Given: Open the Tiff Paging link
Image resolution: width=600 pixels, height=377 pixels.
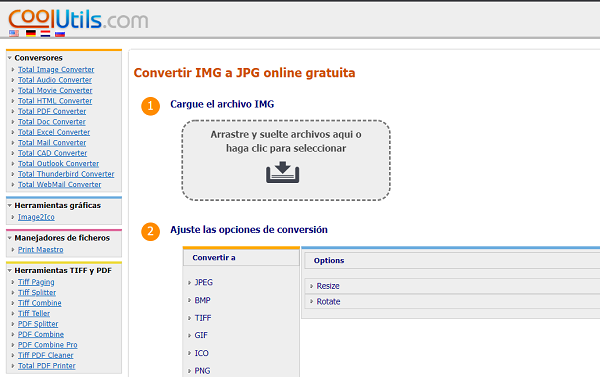Looking at the screenshot, I should pos(36,282).
